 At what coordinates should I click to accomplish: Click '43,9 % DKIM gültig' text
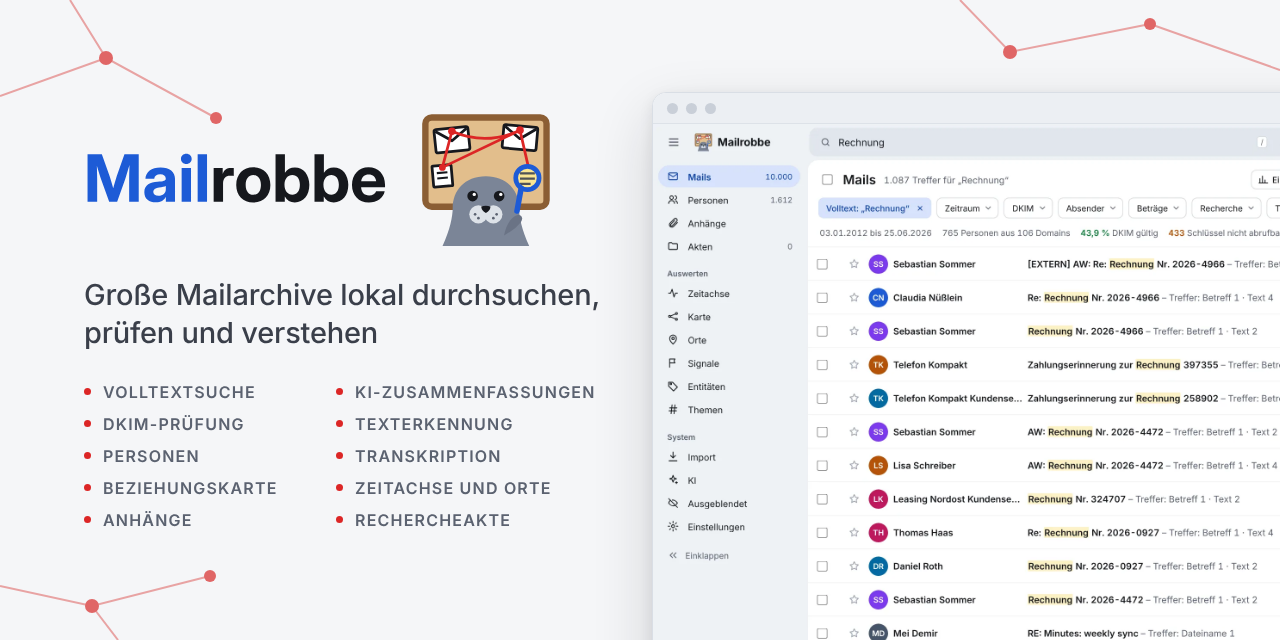(x=1119, y=233)
